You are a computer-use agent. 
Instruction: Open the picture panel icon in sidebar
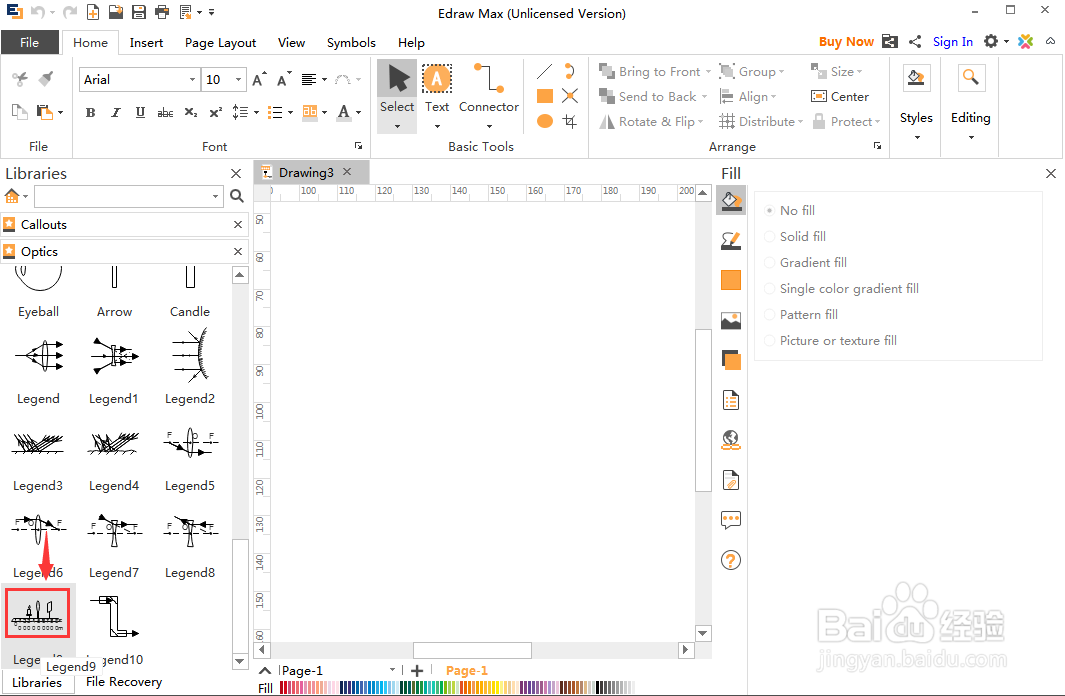coord(731,320)
